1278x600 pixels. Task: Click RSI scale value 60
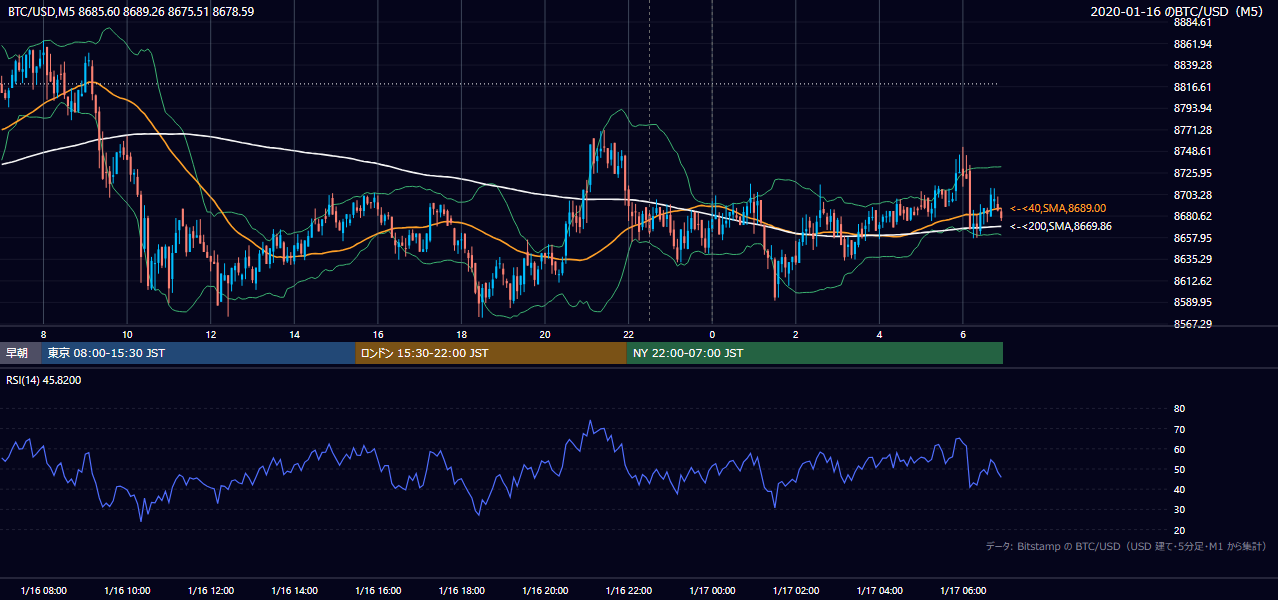(x=1179, y=449)
